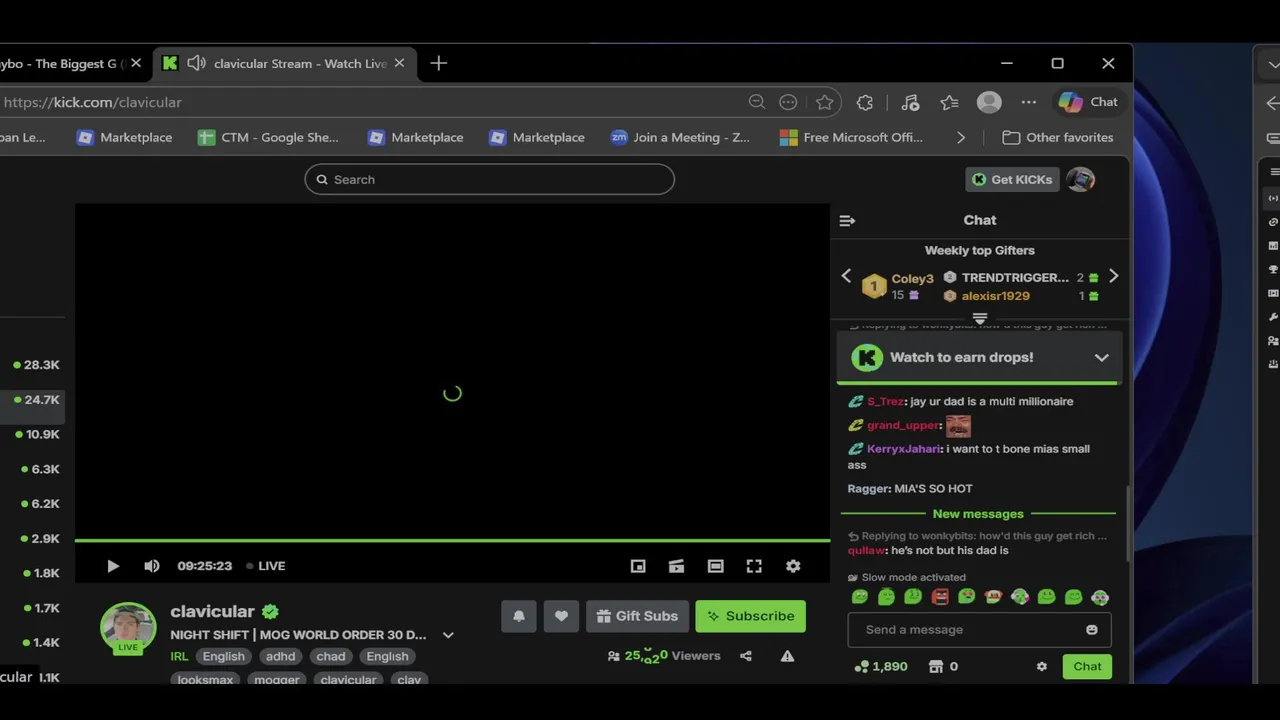Go to next top gifters page
Image resolution: width=1280 pixels, height=720 pixels.
coord(1113,276)
